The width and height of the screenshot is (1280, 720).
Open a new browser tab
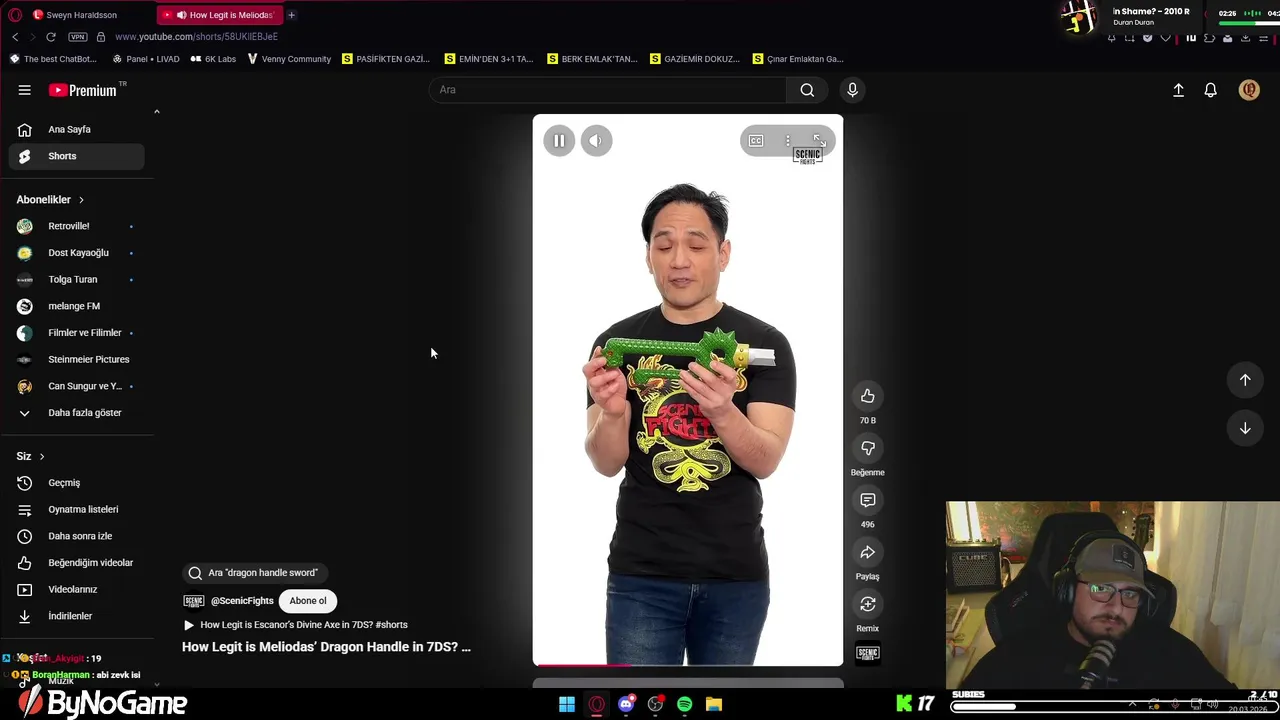point(291,15)
